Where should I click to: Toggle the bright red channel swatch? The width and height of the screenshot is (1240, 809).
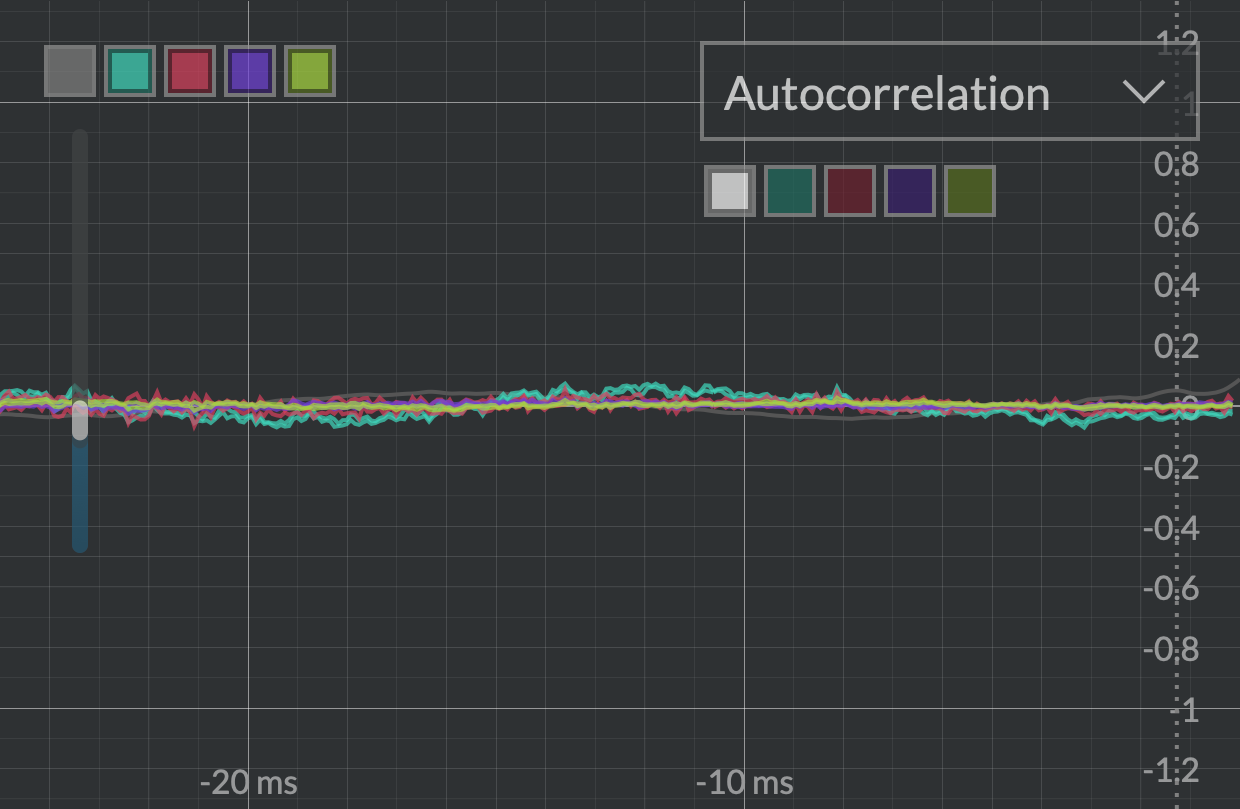[x=190, y=71]
